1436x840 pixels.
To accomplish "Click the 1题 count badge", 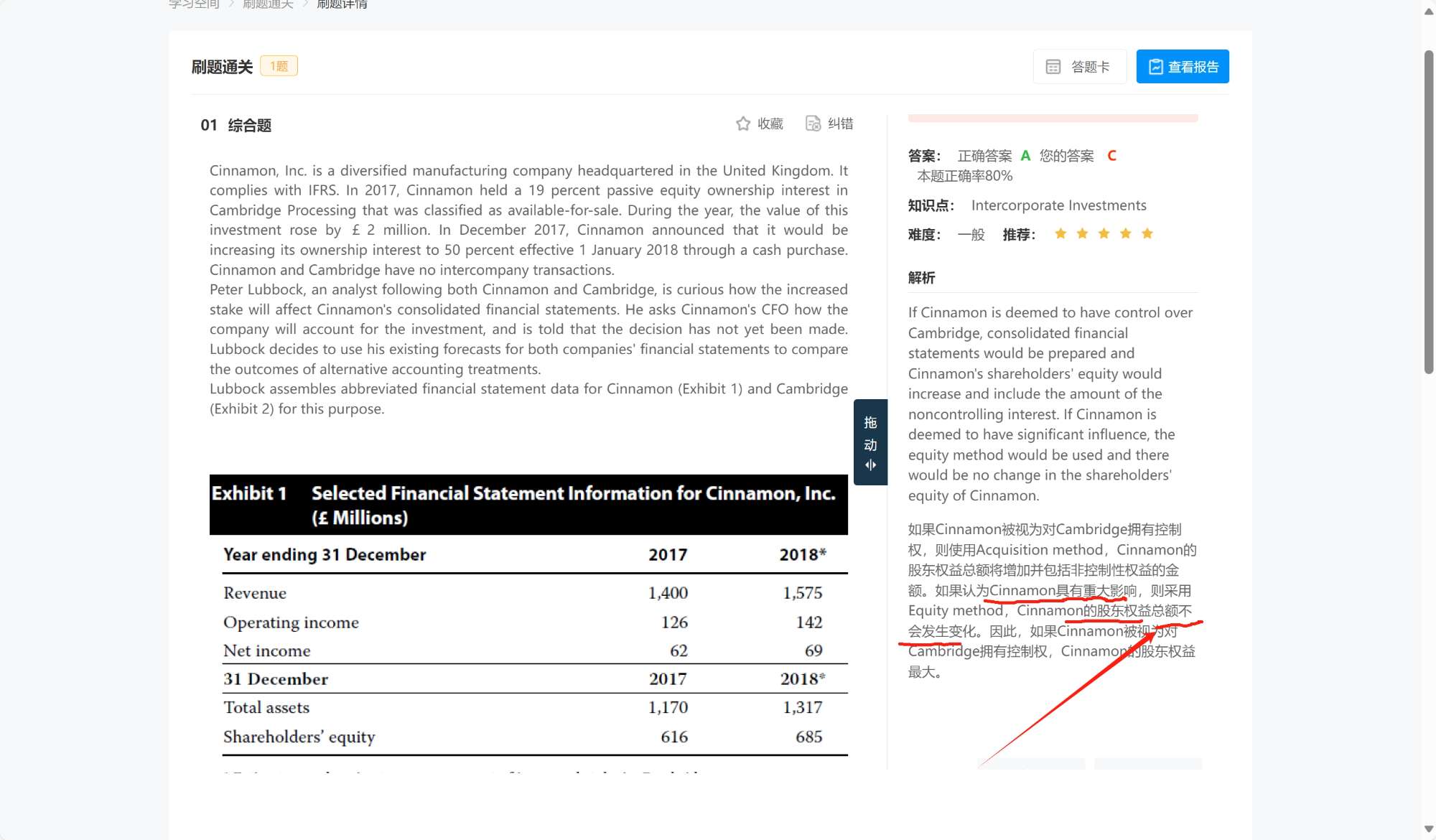I will point(279,66).
